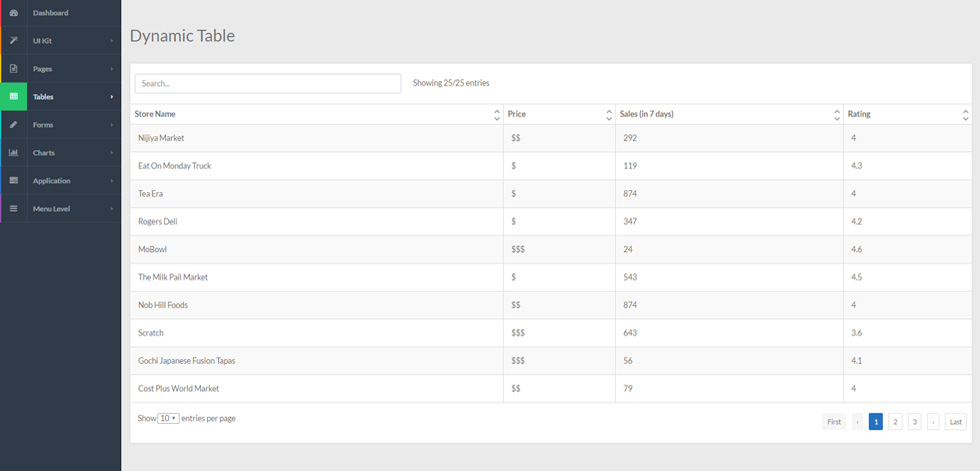Screen dimensions: 980x471
Task: Open the Menu Level sidebar item
Action: (x=61, y=209)
